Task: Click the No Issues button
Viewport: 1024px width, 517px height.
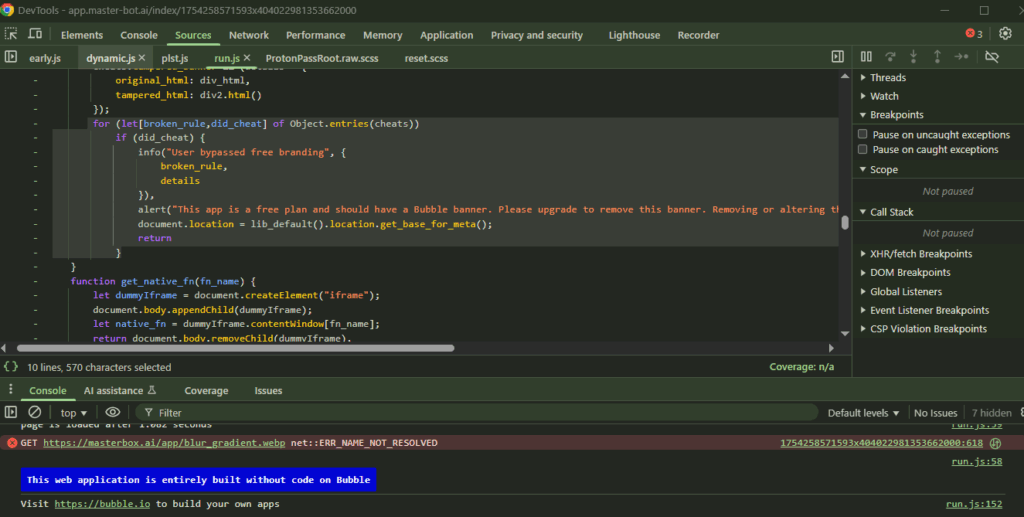Action: click(935, 413)
